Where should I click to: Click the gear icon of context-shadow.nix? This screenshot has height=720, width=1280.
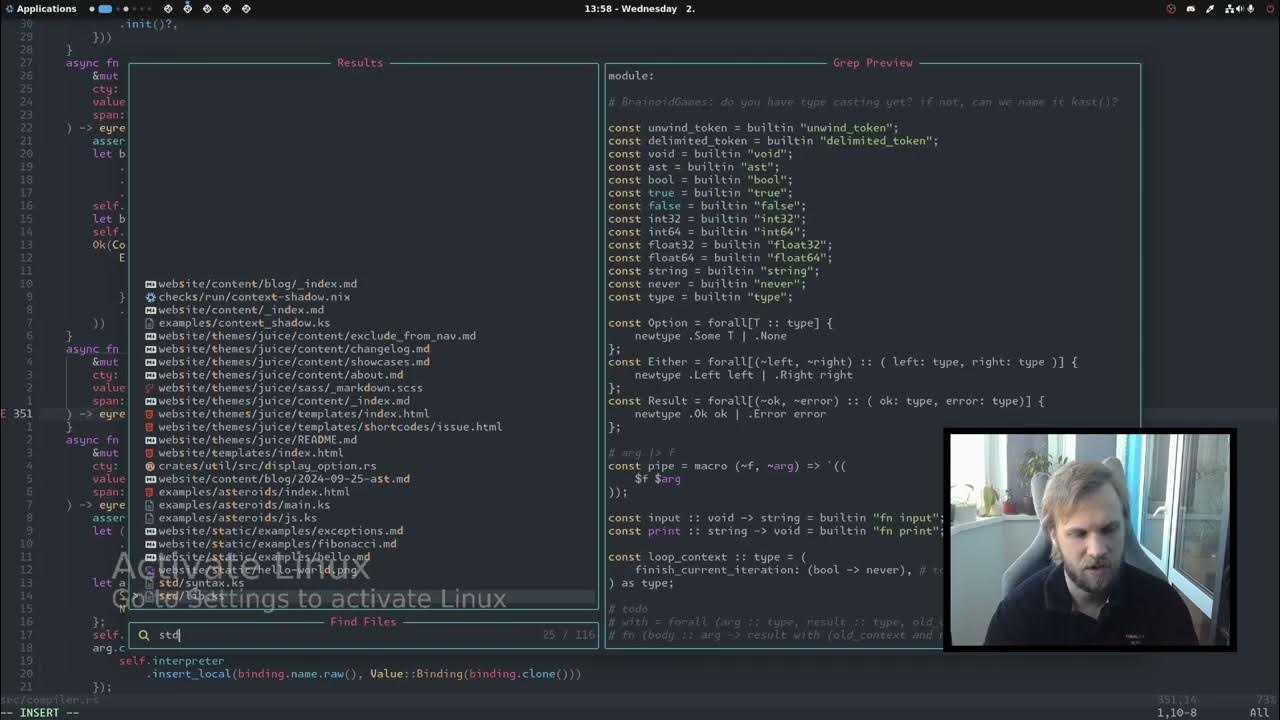(150, 297)
